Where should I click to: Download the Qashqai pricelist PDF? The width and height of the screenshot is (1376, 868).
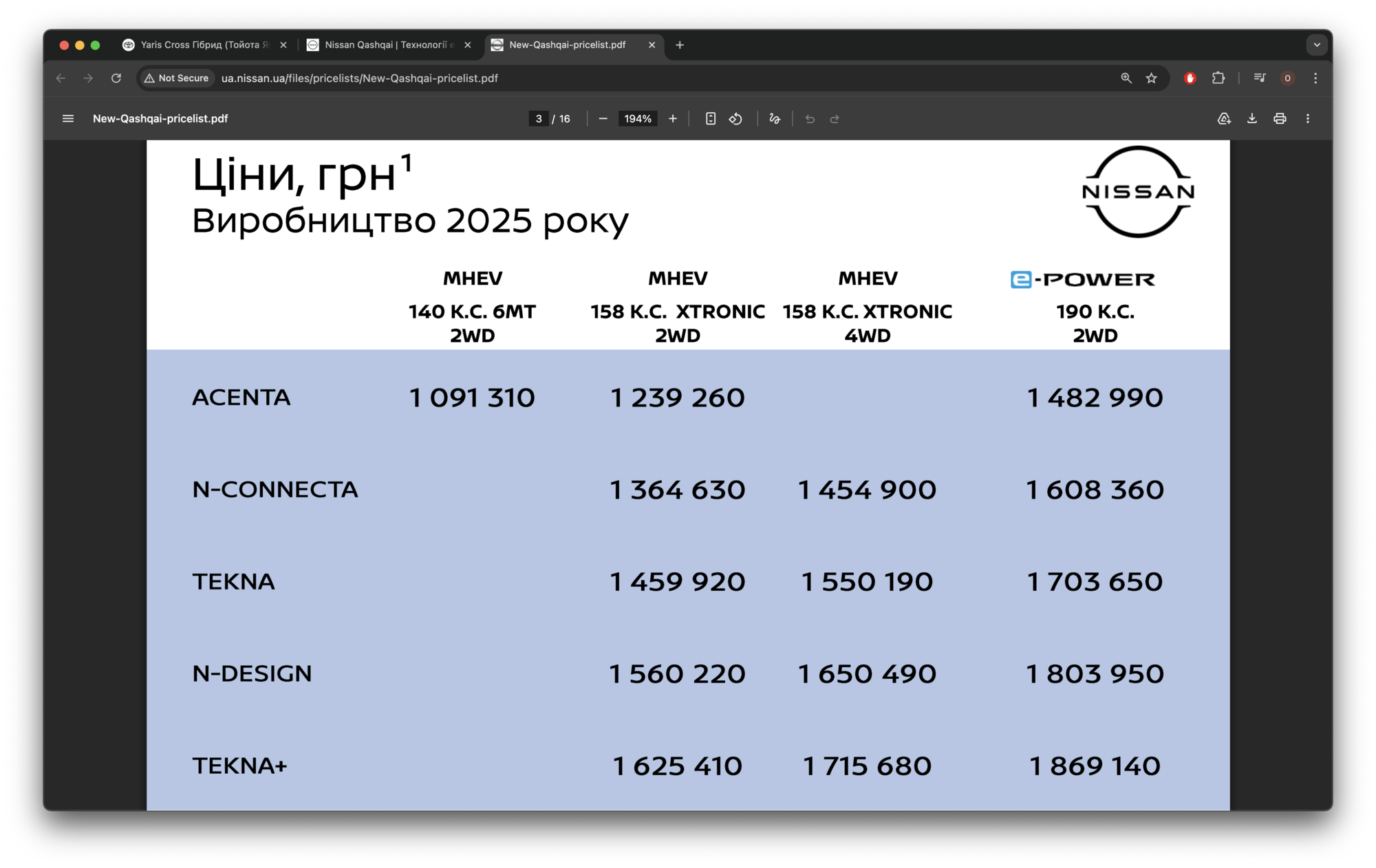1252,119
